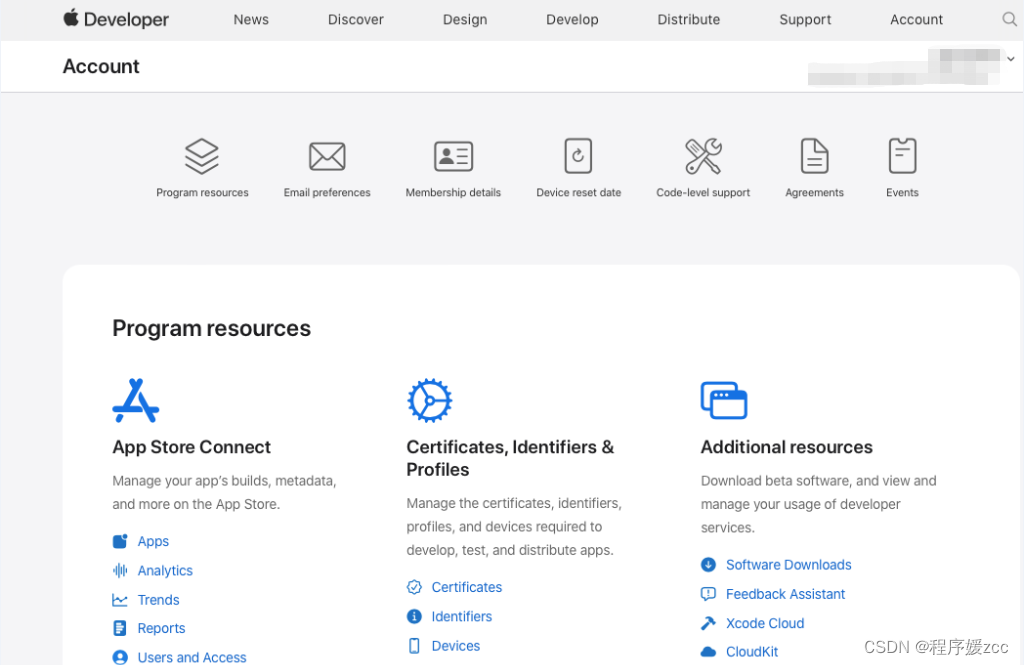Click the Xcode Cloud hammer icon
The image size is (1024, 665).
coord(708,623)
